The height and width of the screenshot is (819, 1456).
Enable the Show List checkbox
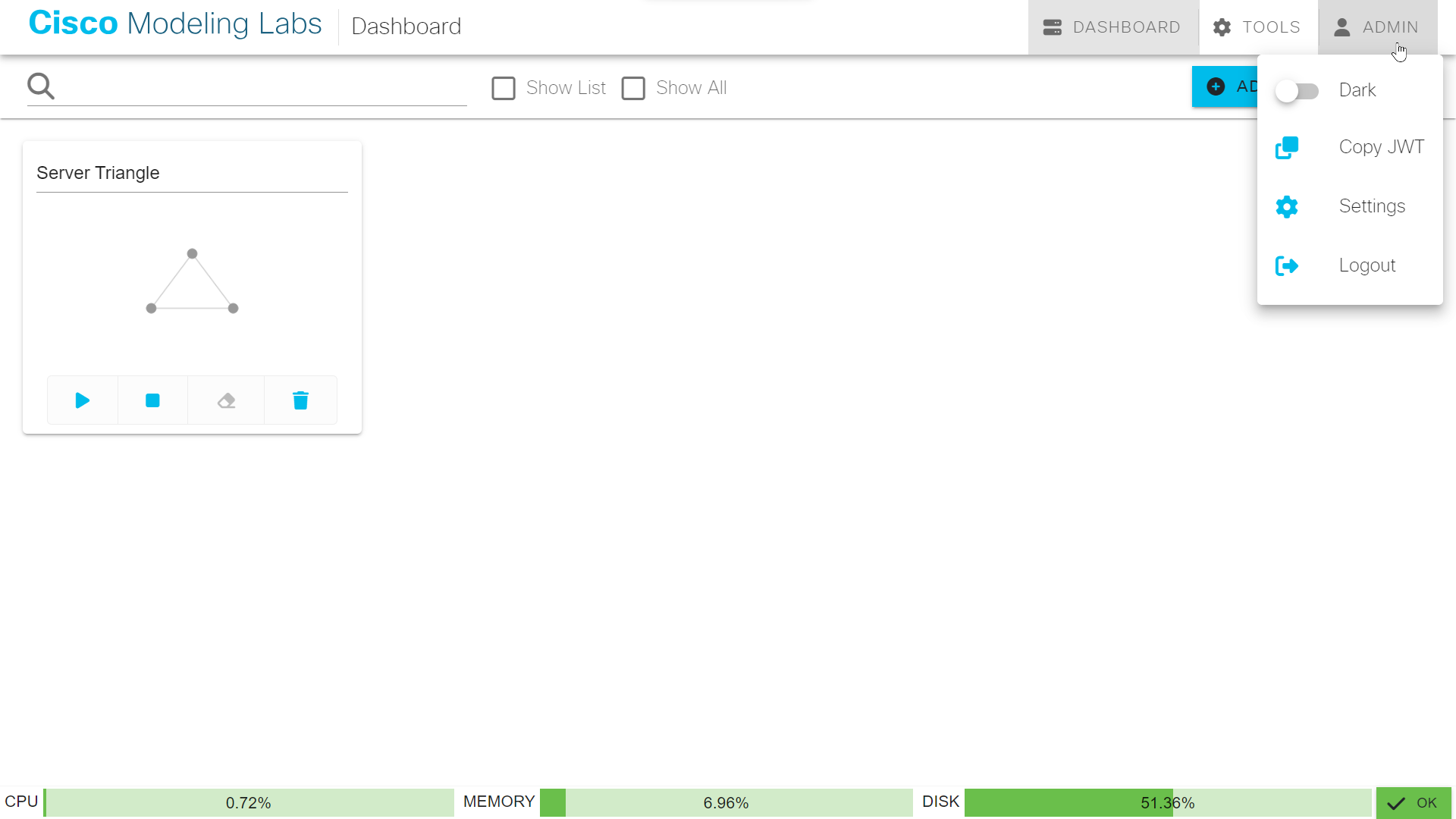point(504,88)
